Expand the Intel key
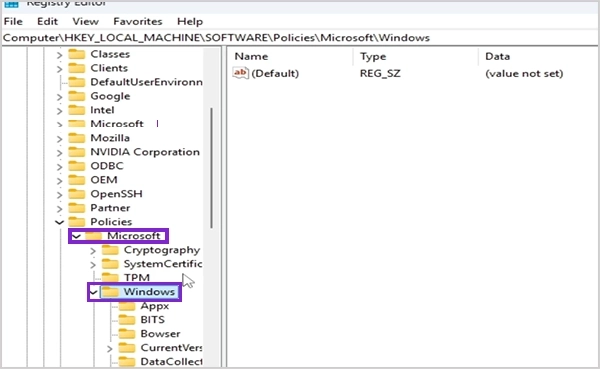 click(59, 111)
